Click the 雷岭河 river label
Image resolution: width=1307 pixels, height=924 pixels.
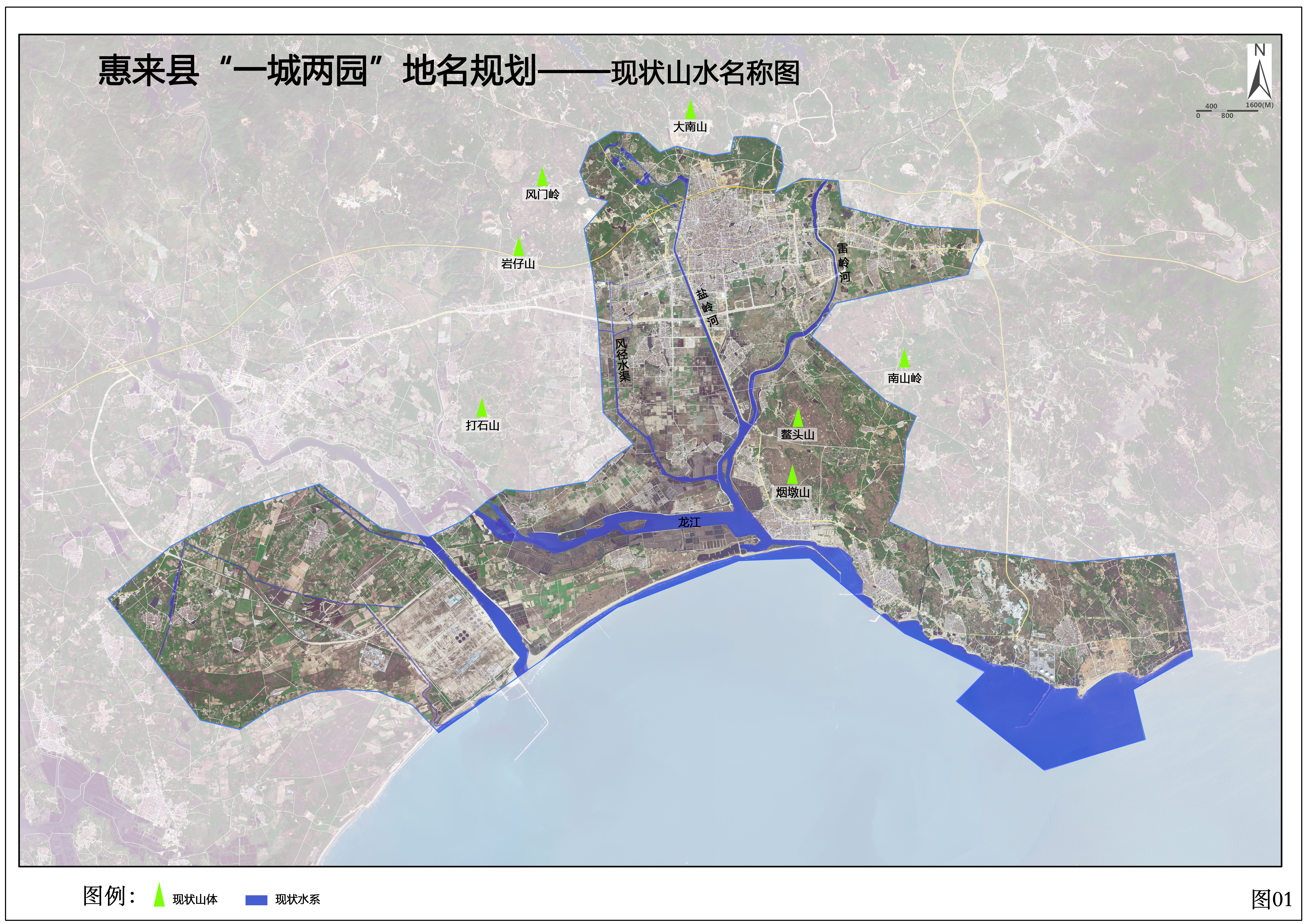pyautogui.click(x=843, y=262)
